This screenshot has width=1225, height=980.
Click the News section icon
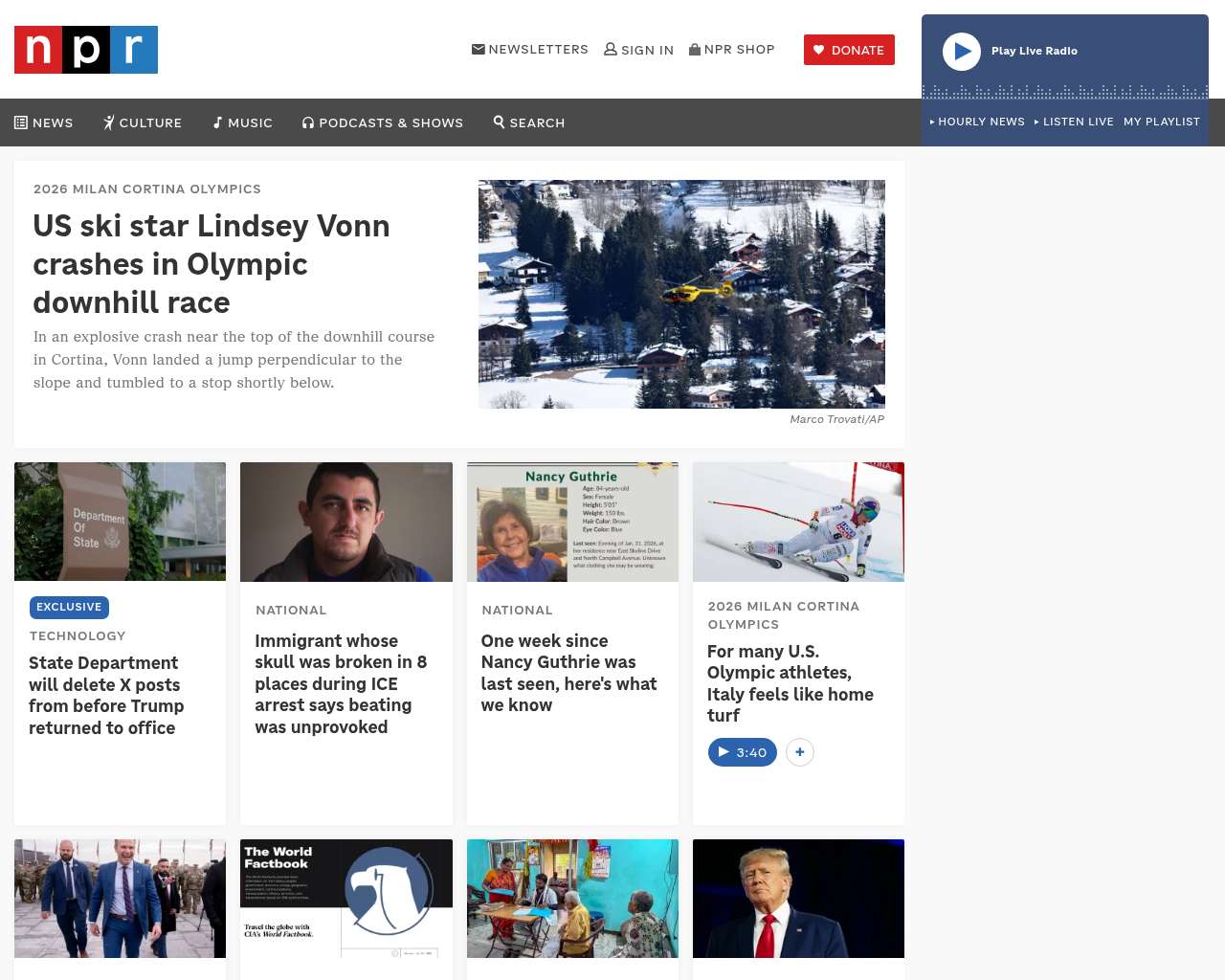(21, 122)
